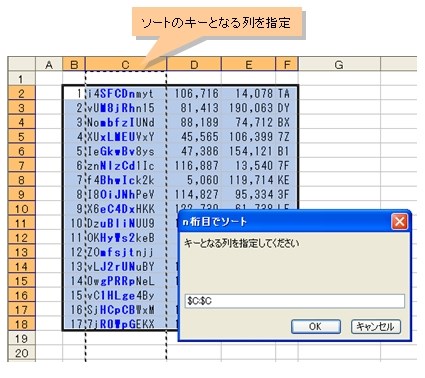Screen dimensions: 425x378
Task: Click cell with value 14,078
Action: [248, 93]
